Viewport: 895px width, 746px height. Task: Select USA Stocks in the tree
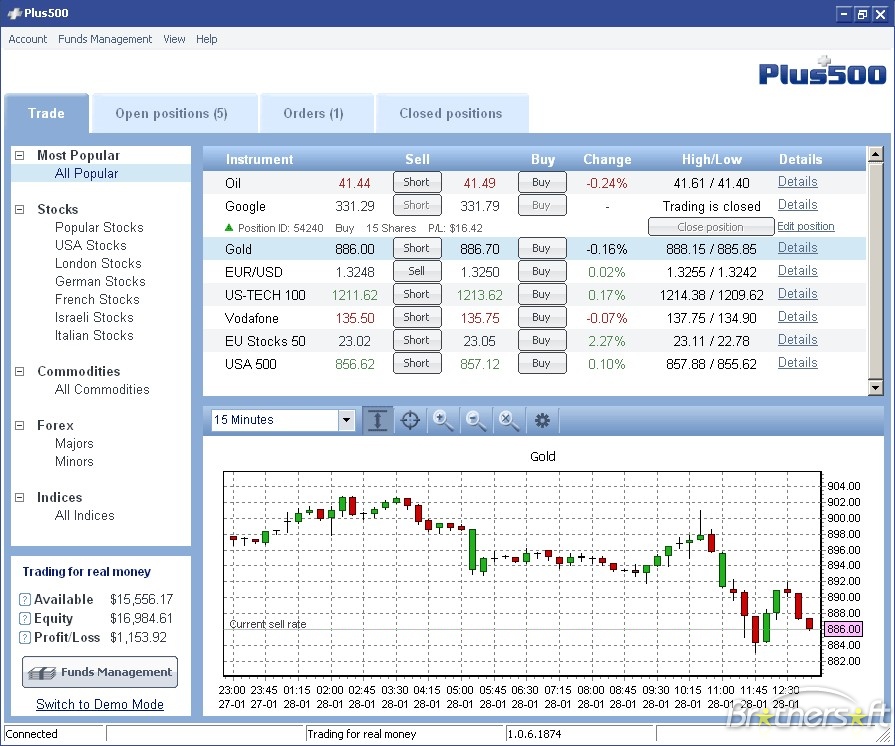pyautogui.click(x=91, y=245)
